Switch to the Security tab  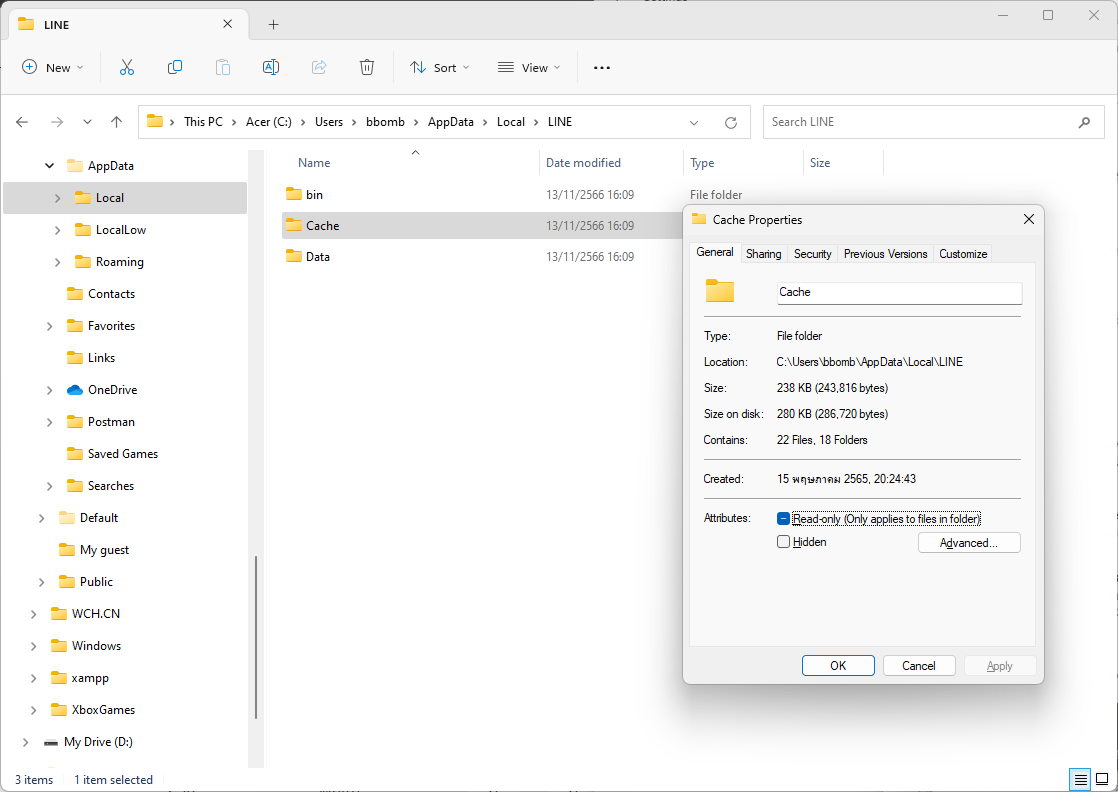pyautogui.click(x=812, y=254)
